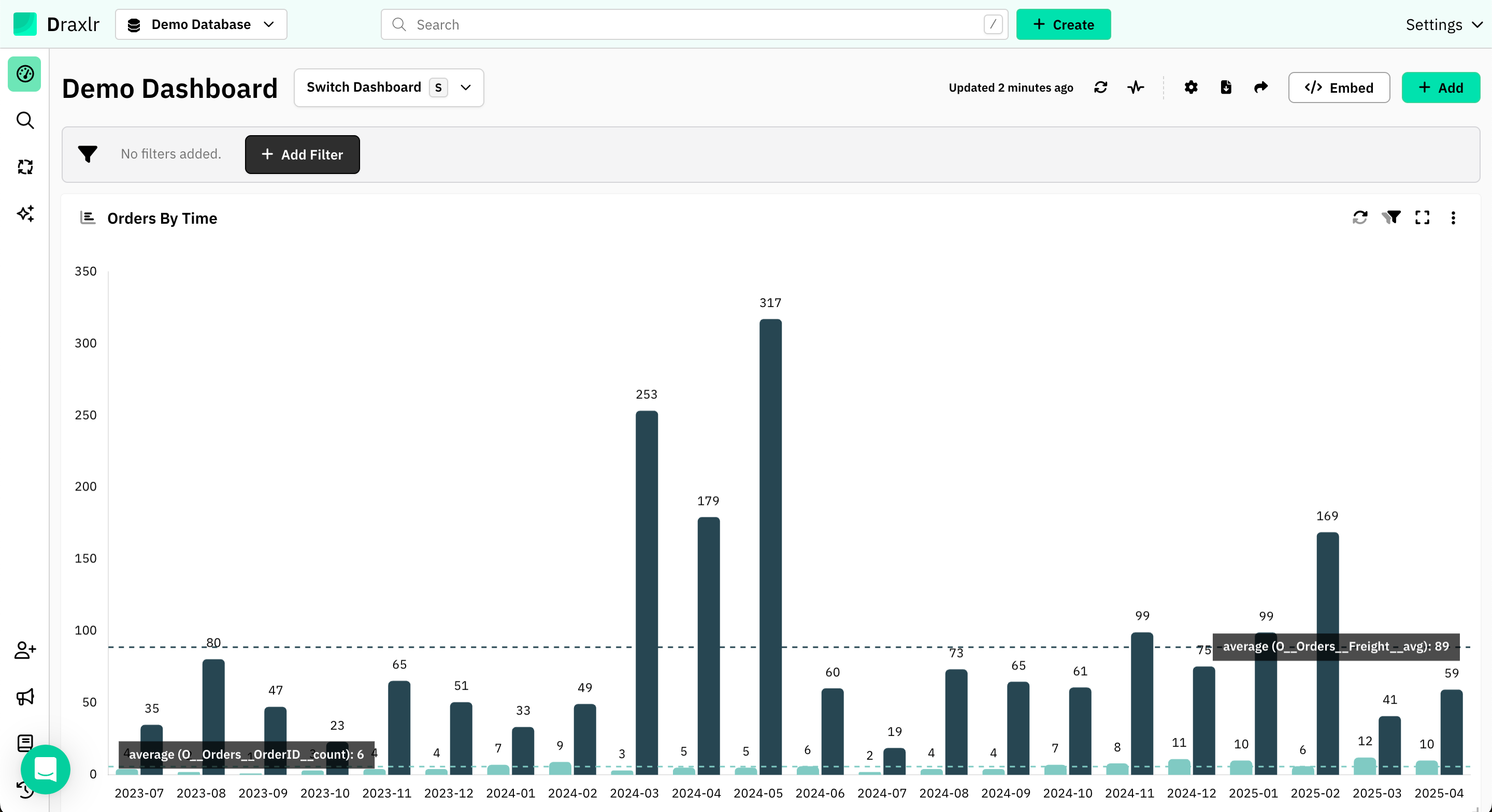Share the dashboard arrow icon
This screenshot has height=812, width=1492.
1261,88
